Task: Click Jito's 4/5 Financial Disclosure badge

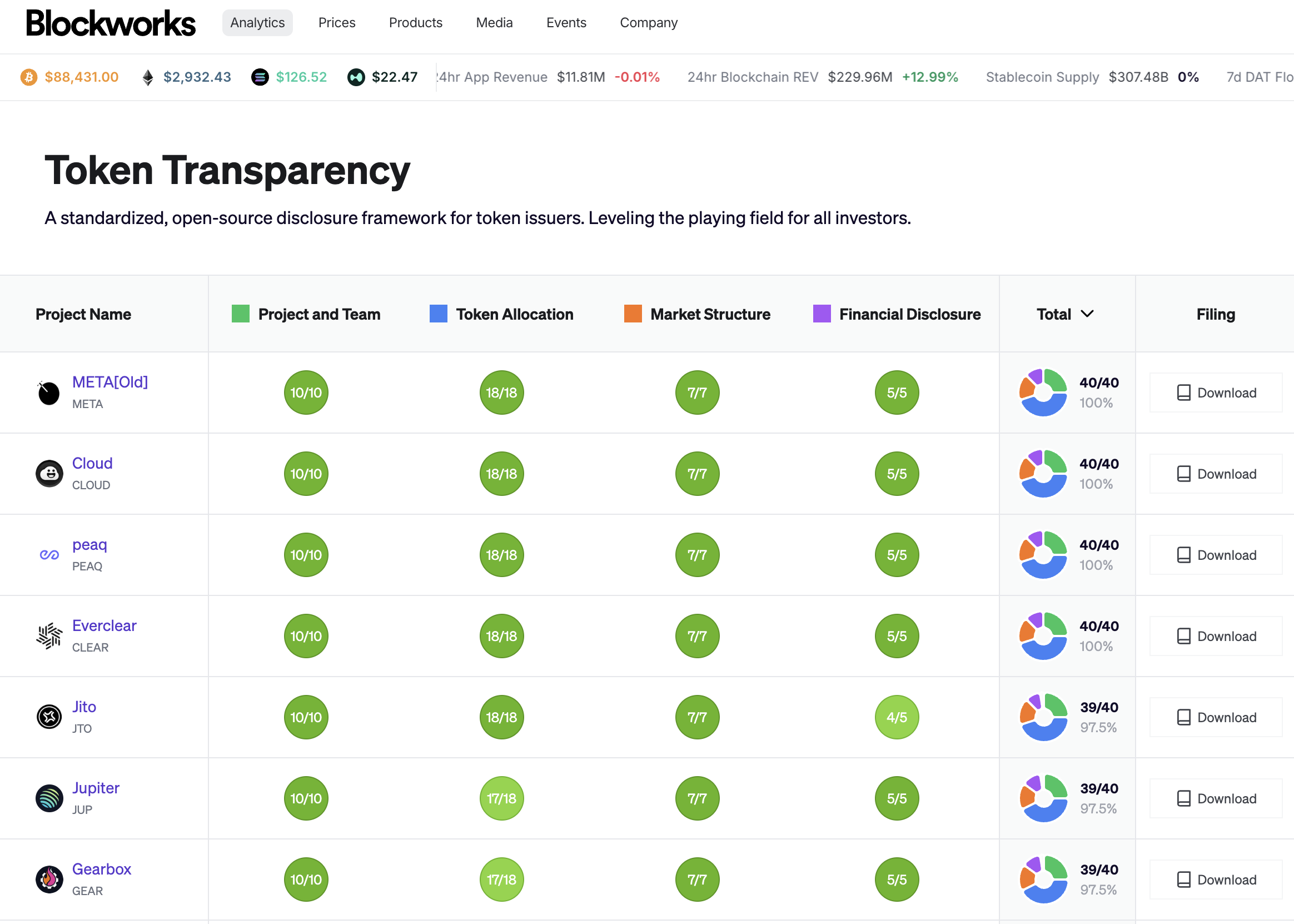Action: [897, 717]
